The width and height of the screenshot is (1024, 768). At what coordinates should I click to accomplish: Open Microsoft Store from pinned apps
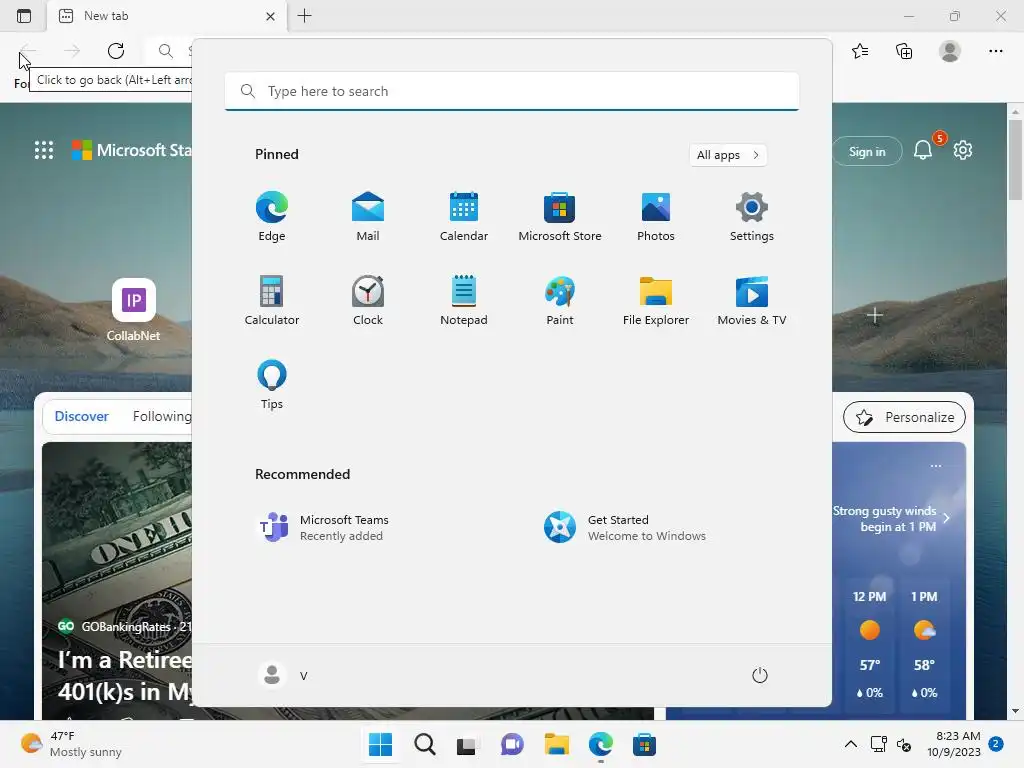click(x=560, y=216)
